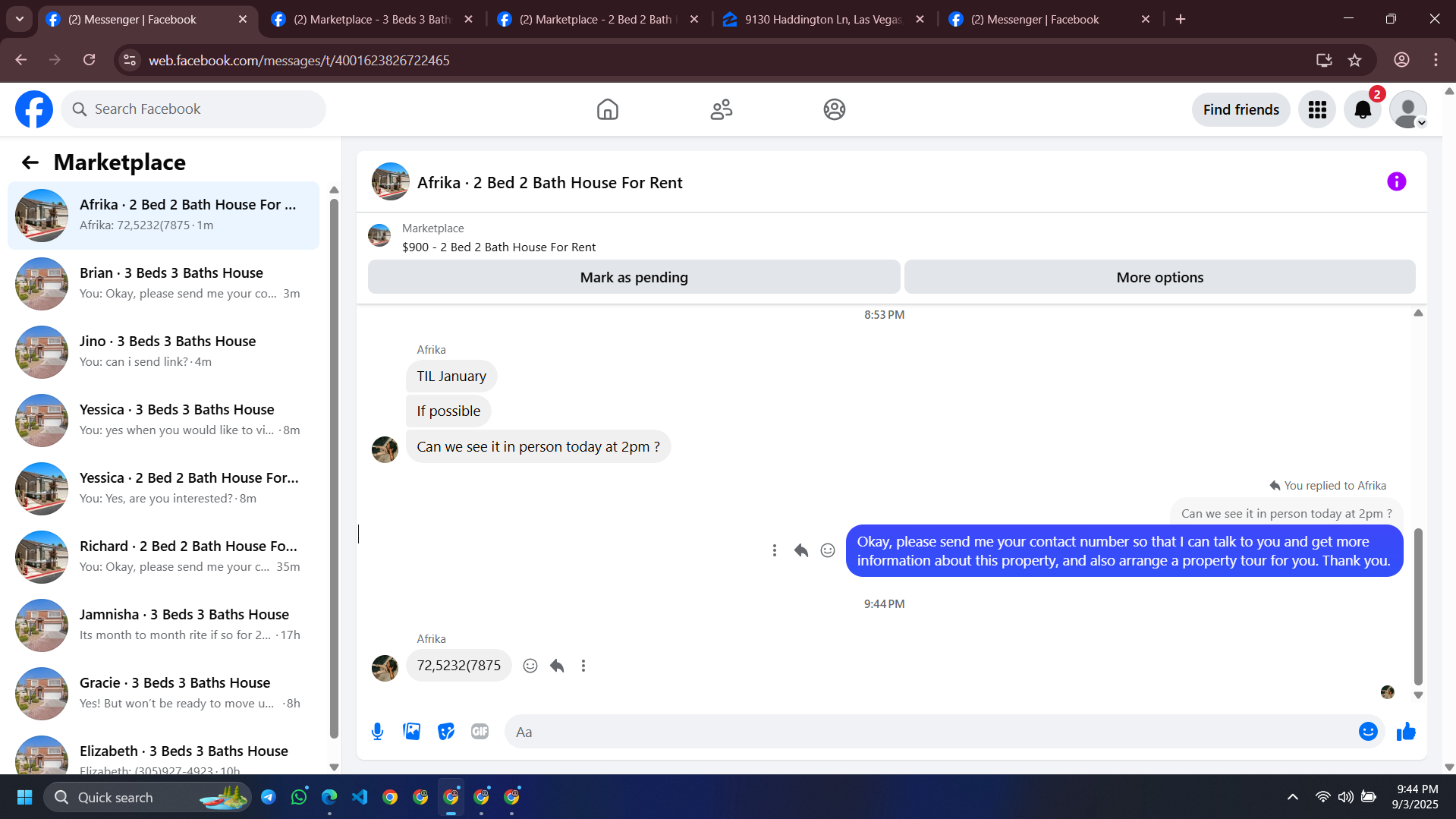Open More options for the listing
The height and width of the screenshot is (819, 1456).
(1159, 278)
